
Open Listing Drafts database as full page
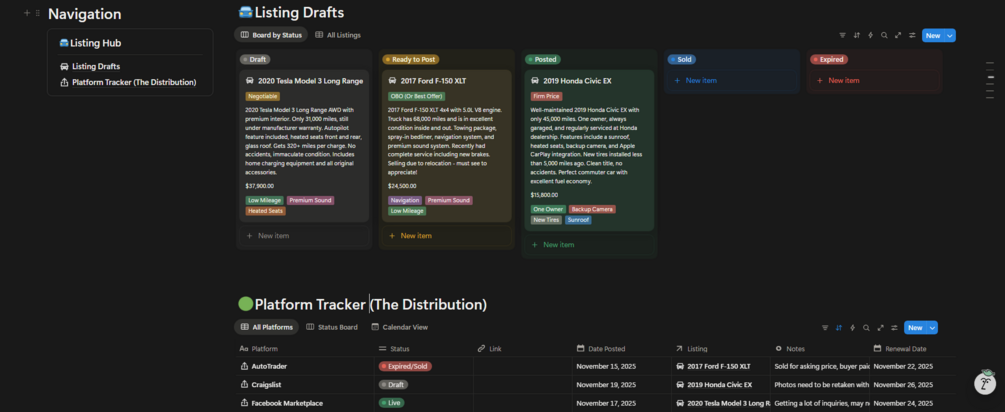coord(898,35)
